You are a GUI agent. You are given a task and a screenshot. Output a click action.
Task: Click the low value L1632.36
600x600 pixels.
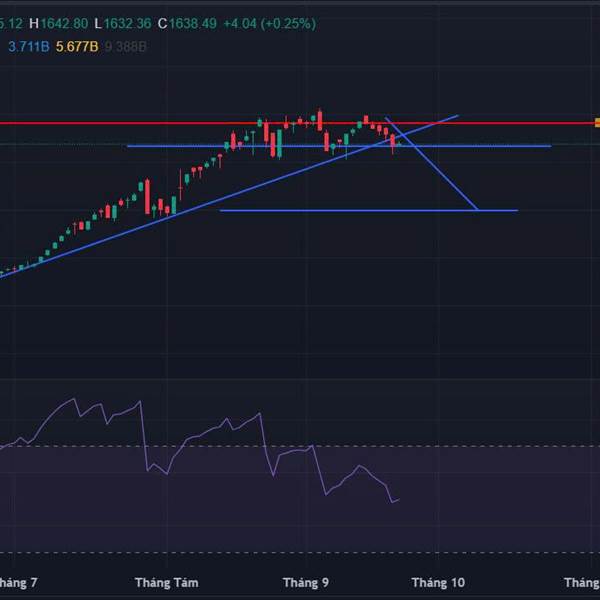(123, 24)
